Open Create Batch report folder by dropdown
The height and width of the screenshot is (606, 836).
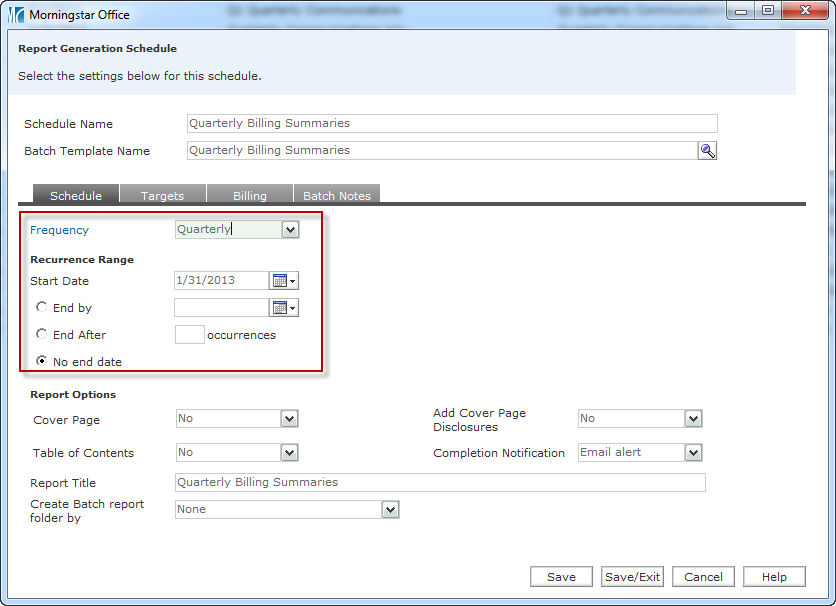[x=390, y=510]
